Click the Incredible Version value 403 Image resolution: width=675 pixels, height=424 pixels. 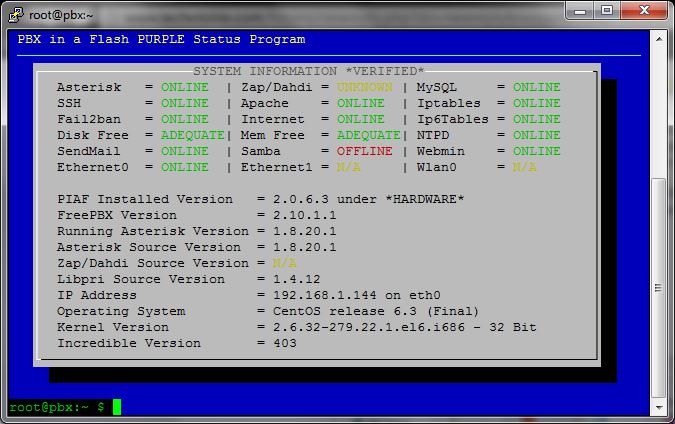pyautogui.click(x=285, y=343)
